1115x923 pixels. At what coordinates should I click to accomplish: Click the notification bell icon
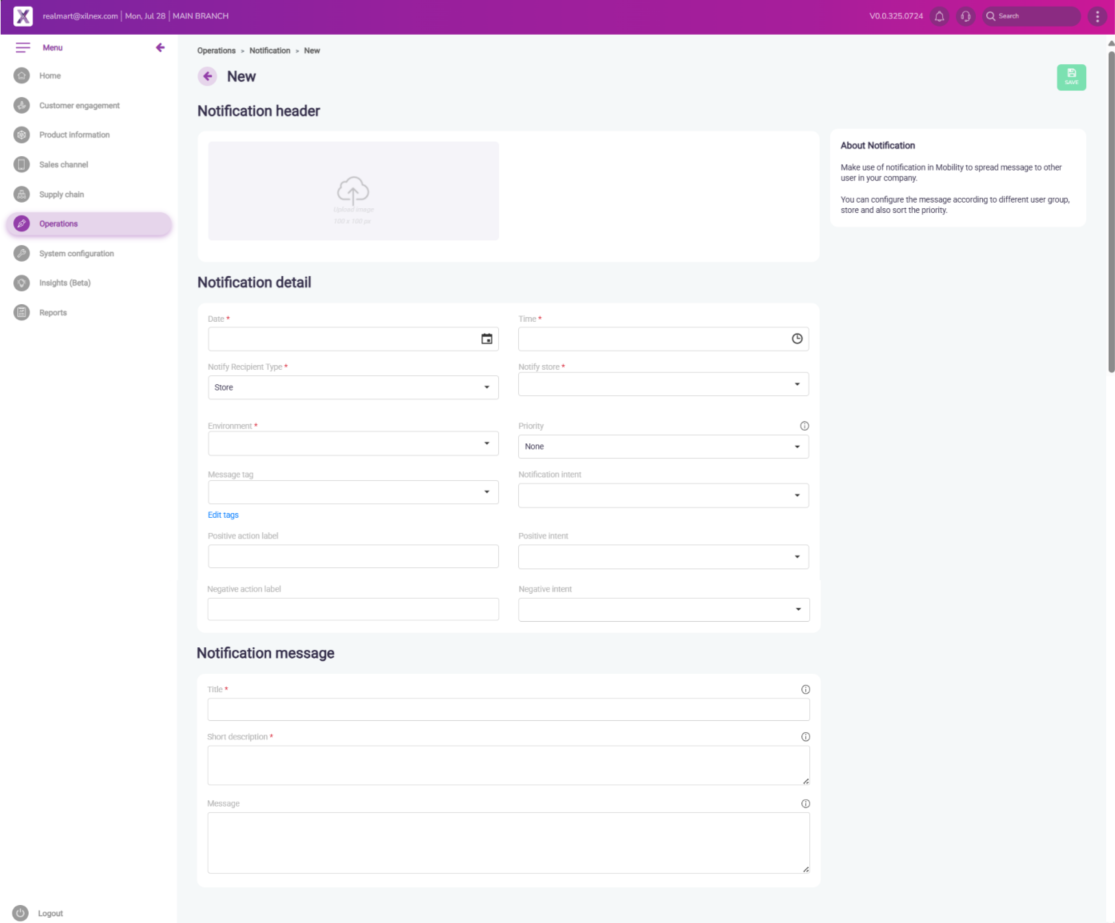tap(939, 16)
